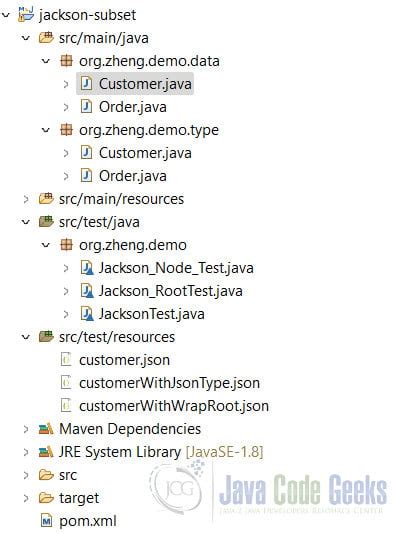Expand the Jackson_Node_Test.java node
Image resolution: width=394 pixels, height=534 pixels.
[x=66, y=268]
